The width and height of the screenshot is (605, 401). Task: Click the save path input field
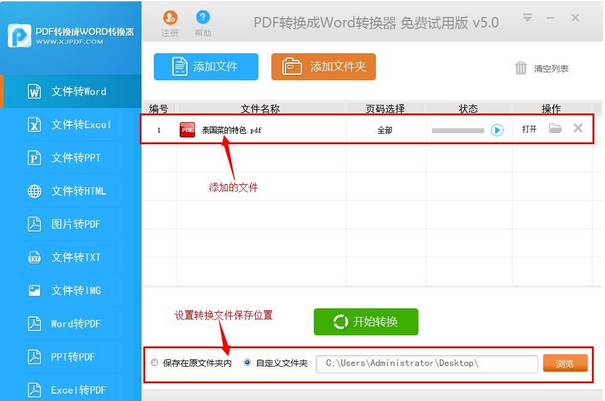coord(427,364)
